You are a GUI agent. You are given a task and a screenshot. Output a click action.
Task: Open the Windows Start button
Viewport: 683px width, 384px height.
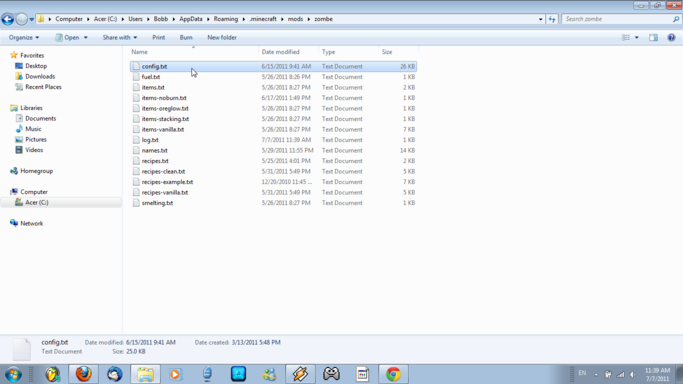click(x=14, y=374)
